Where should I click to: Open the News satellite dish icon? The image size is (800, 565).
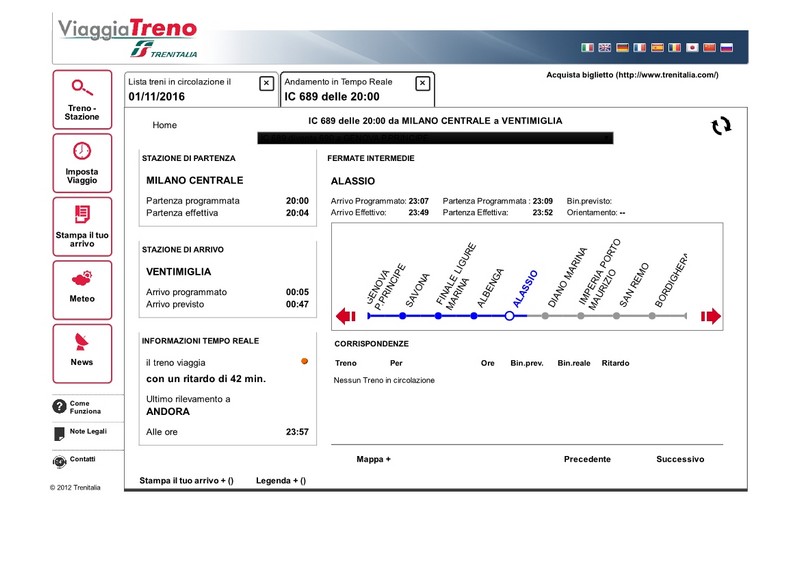[x=81, y=341]
